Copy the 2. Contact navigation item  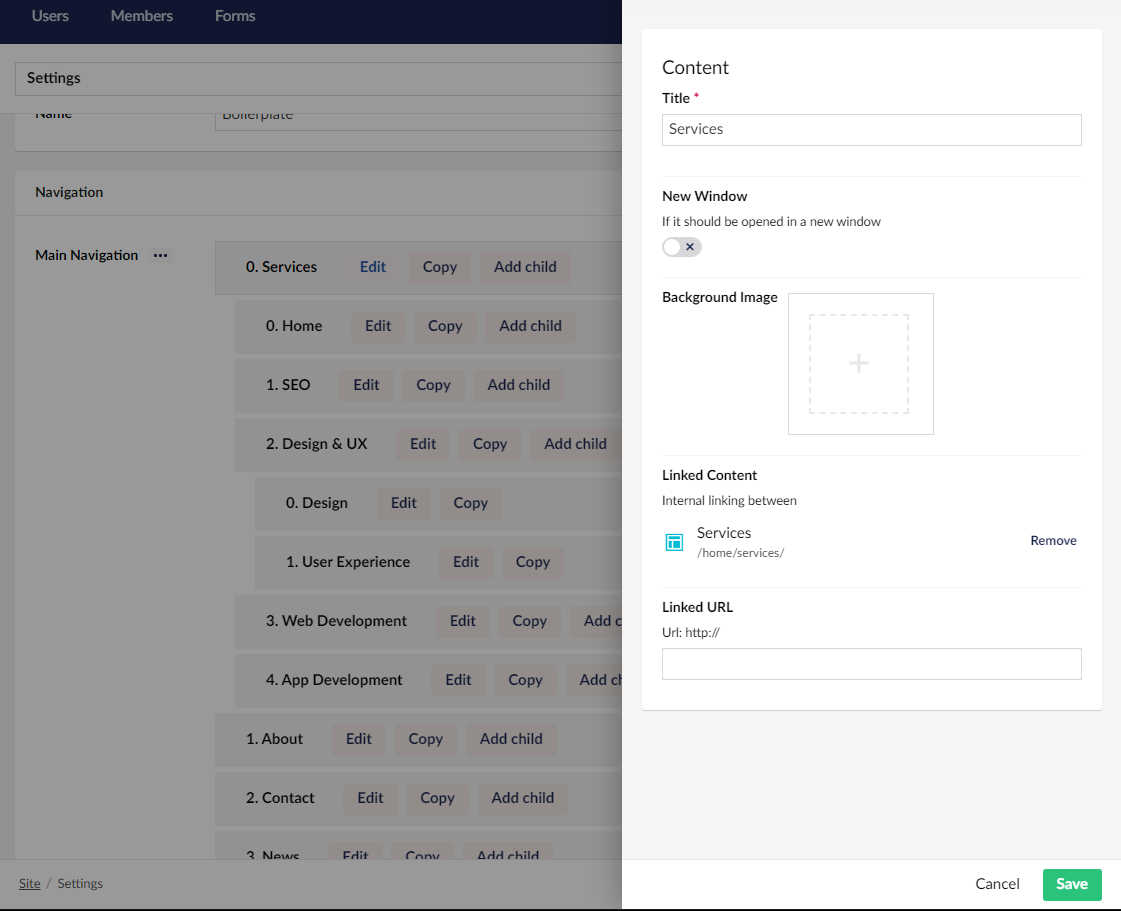(x=437, y=798)
